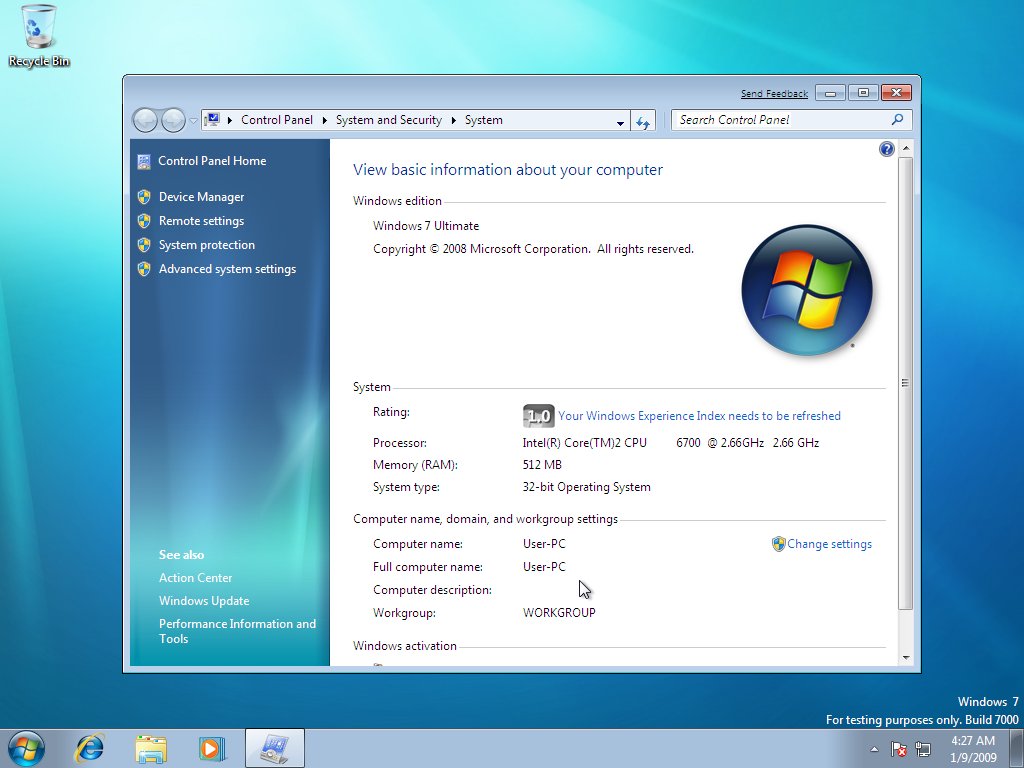Screen dimensions: 1024x768
Task: Click the network status tray icon
Action: pyautogui.click(x=921, y=748)
